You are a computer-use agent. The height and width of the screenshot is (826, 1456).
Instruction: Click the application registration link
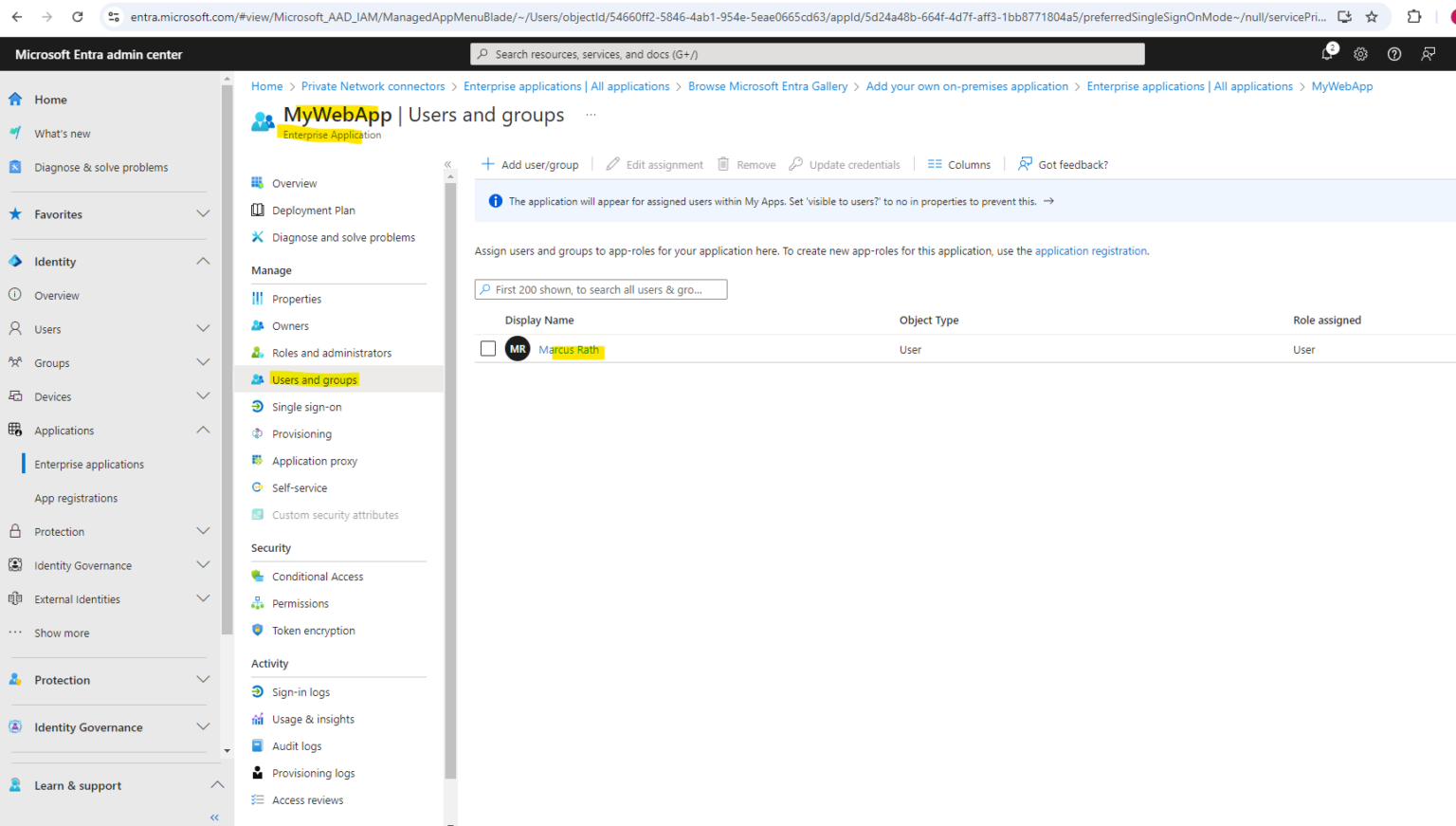click(1091, 250)
